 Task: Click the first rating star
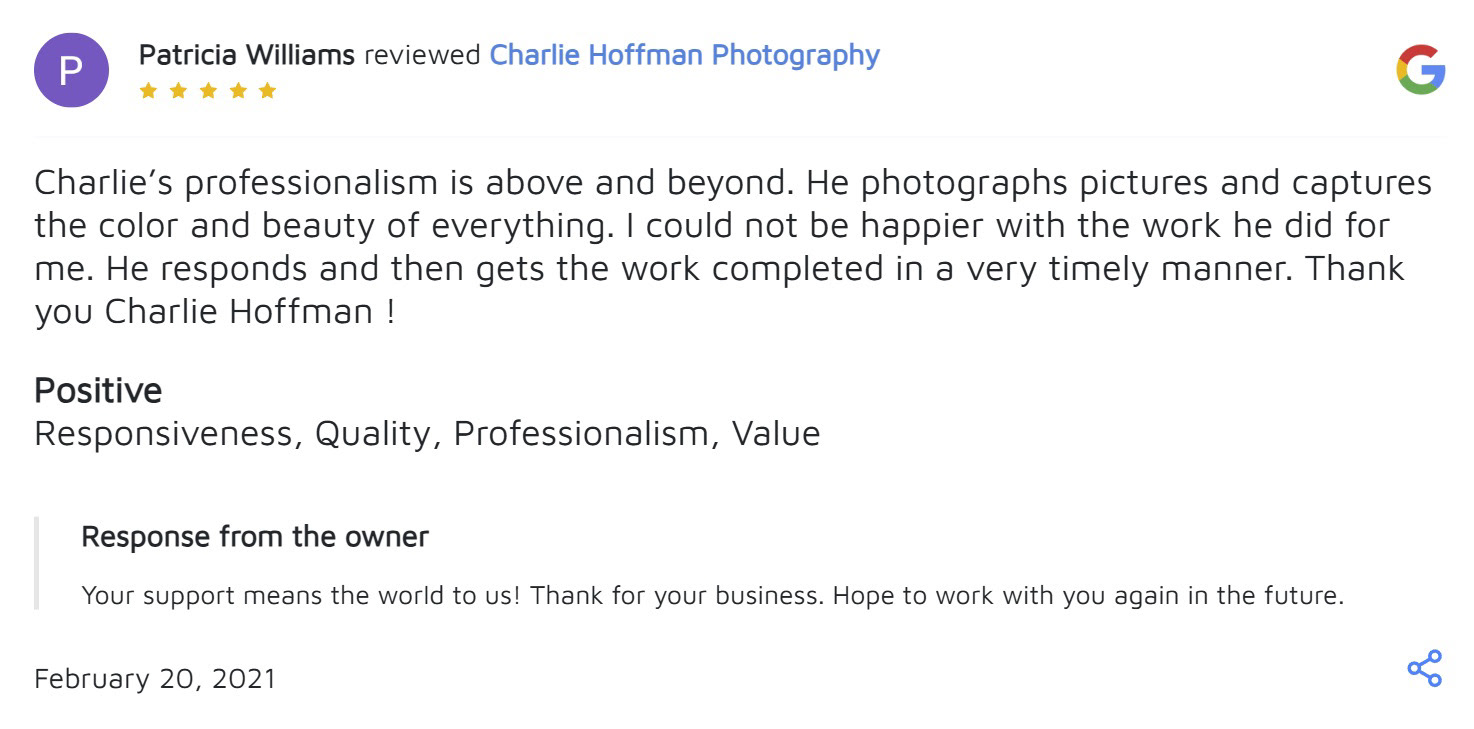148,91
